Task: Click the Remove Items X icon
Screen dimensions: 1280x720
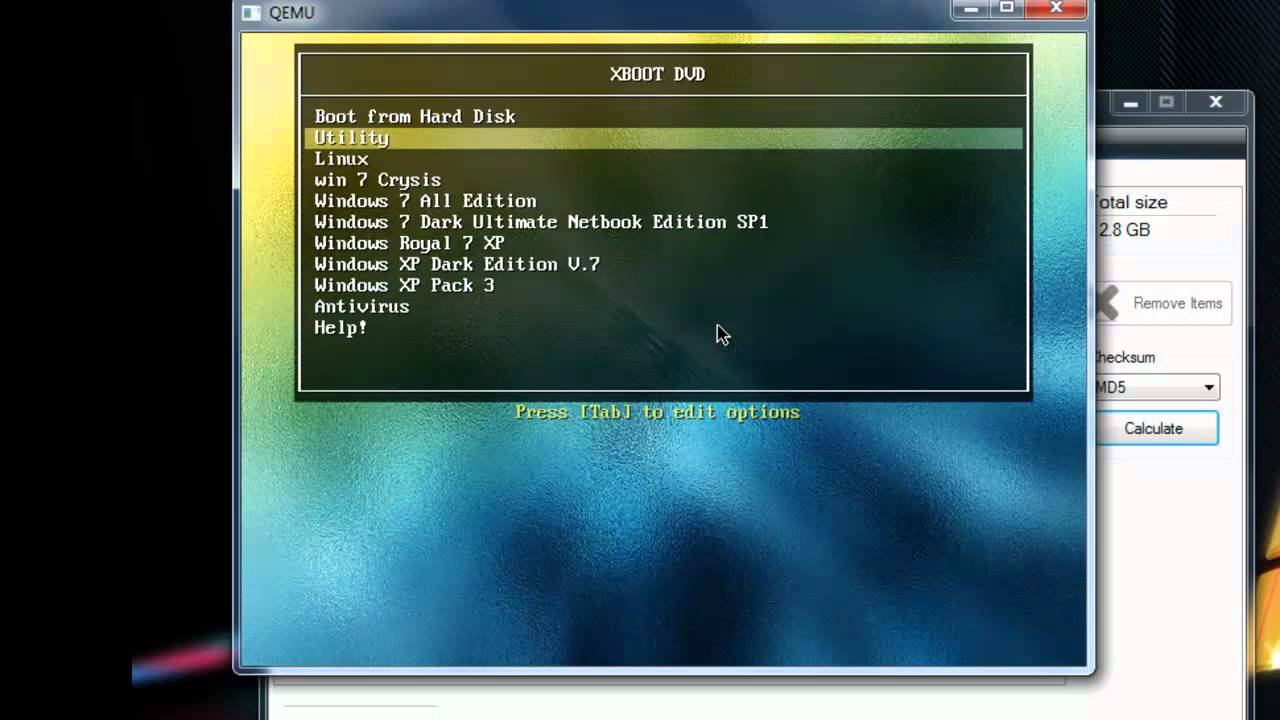Action: click(x=1107, y=303)
